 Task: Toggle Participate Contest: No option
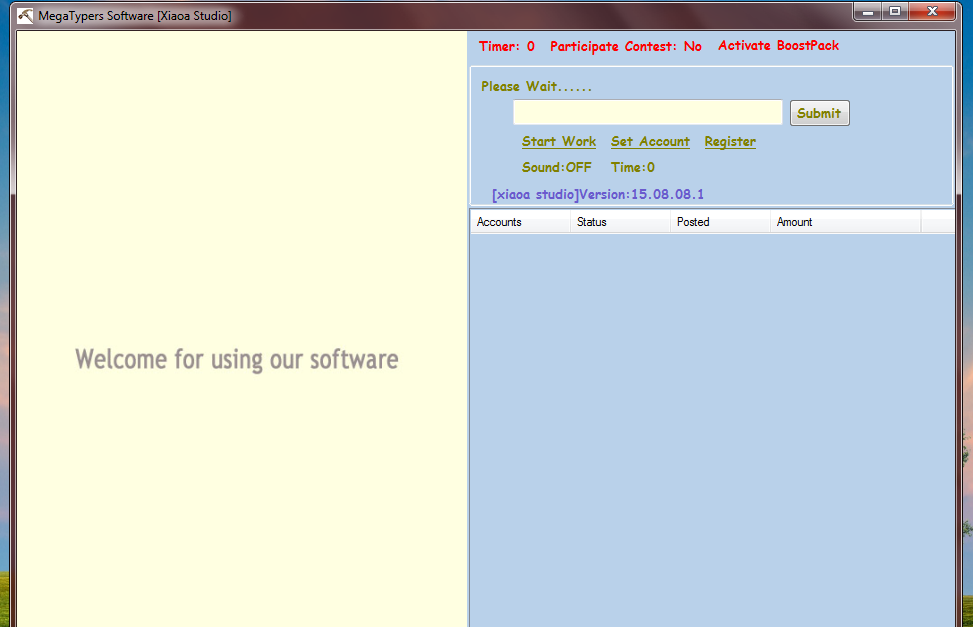[626, 47]
